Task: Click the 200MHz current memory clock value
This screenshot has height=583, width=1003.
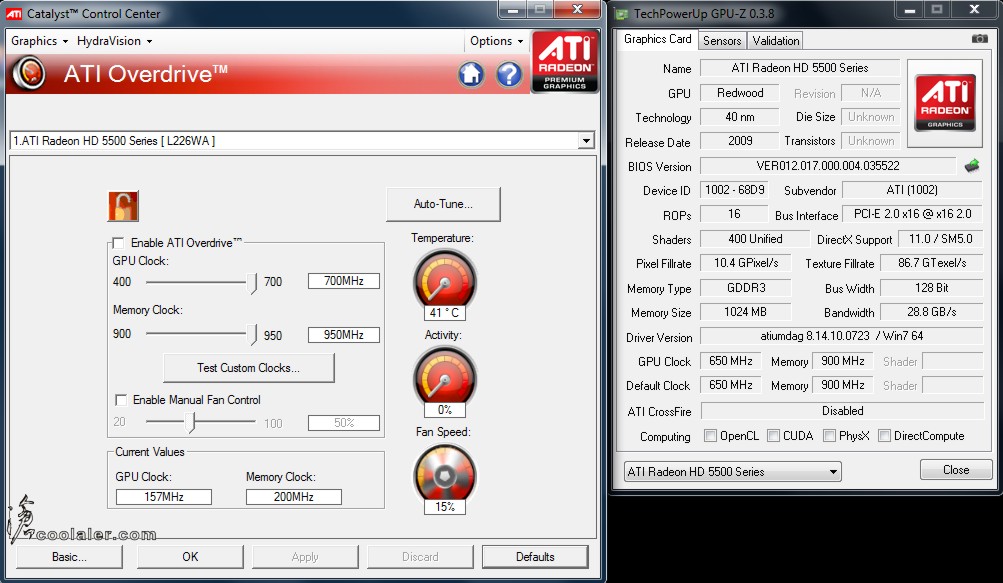Action: pos(294,497)
